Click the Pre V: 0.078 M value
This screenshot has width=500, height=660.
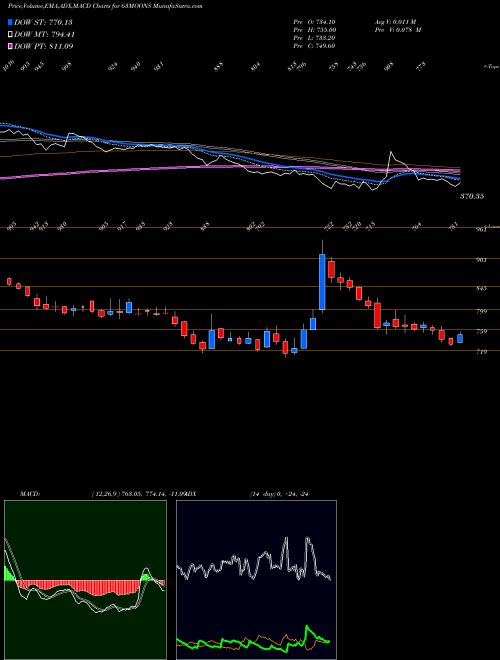click(398, 30)
